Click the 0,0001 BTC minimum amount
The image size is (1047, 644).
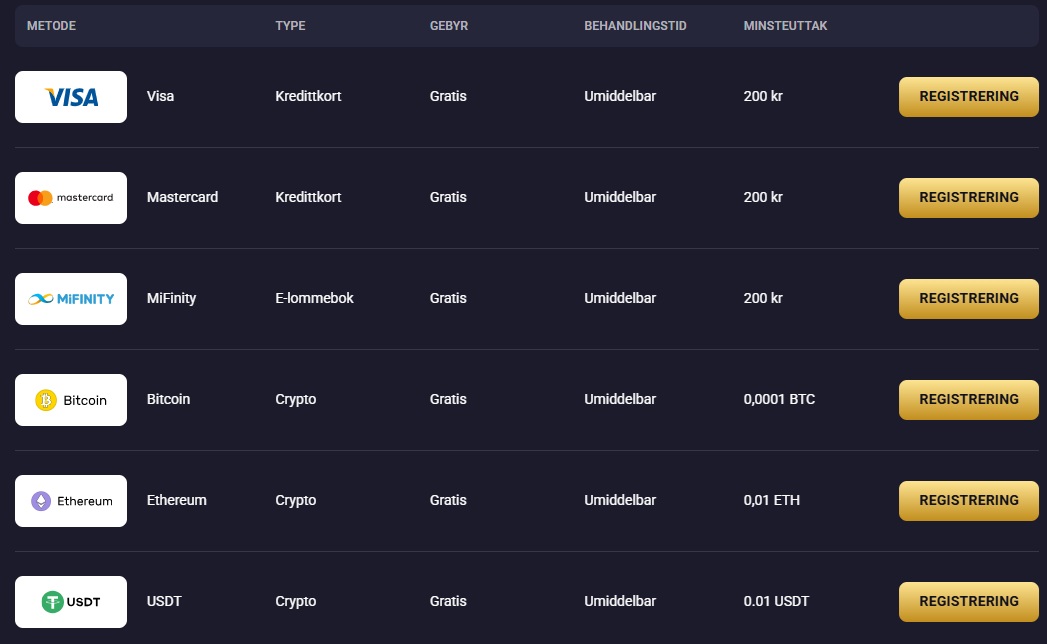pos(779,399)
